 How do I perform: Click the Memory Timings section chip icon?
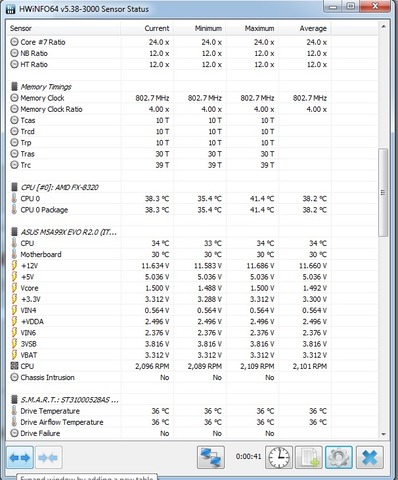tap(14, 87)
